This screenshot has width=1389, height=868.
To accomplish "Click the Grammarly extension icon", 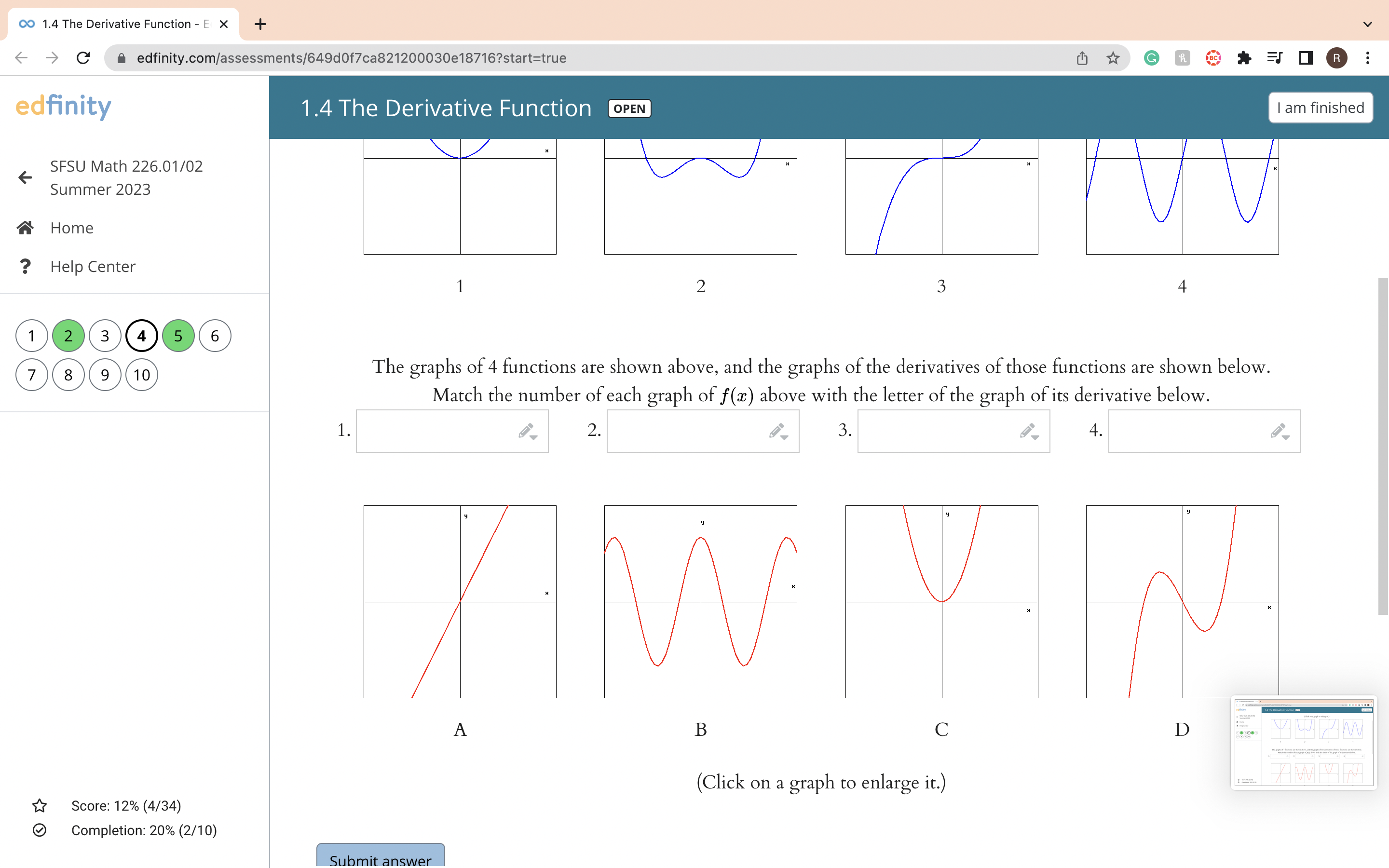I will pos(1151,57).
